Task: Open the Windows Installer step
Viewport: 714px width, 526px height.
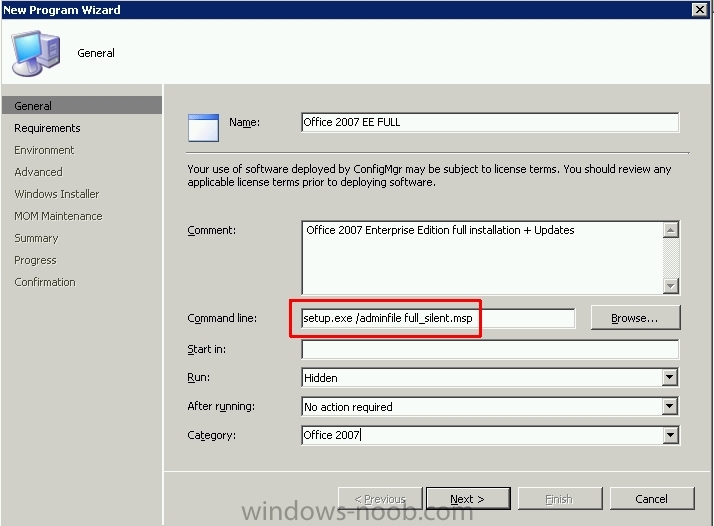Action: point(56,194)
